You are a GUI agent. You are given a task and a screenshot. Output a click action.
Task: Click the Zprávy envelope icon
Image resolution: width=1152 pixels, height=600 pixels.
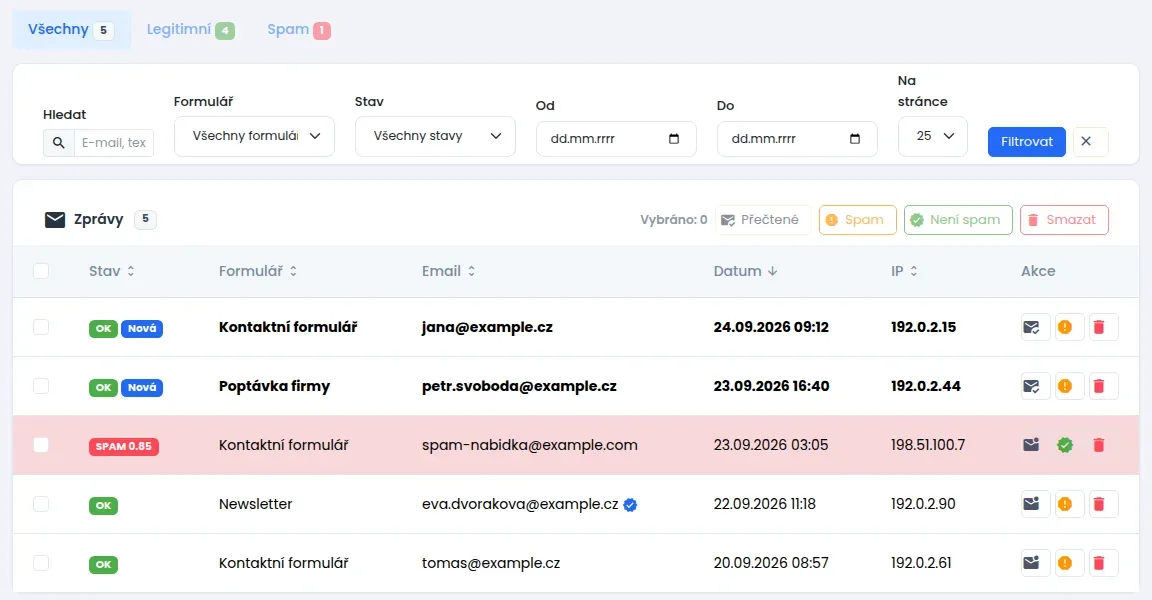point(55,220)
